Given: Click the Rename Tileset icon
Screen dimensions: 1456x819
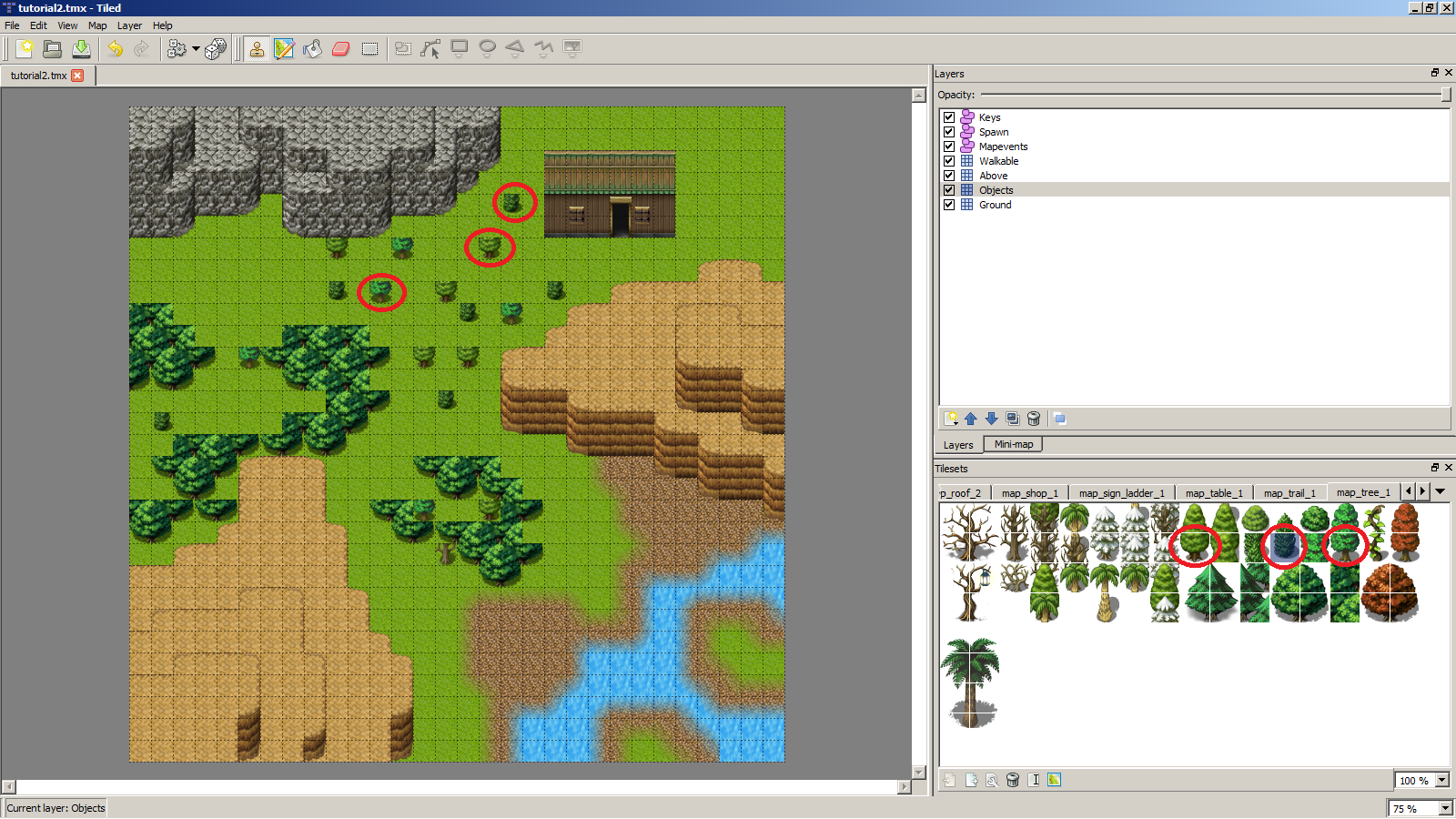Looking at the screenshot, I should point(1034,780).
